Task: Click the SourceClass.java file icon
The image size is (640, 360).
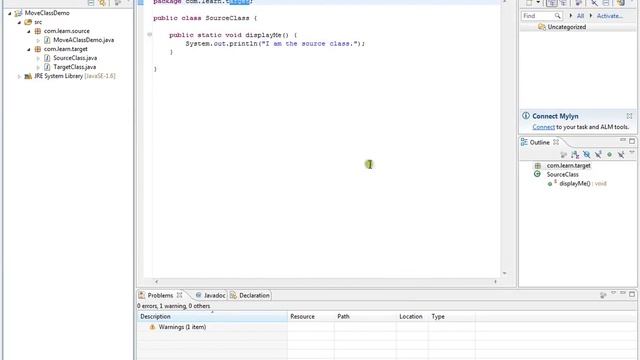Action: pyautogui.click(x=47, y=58)
